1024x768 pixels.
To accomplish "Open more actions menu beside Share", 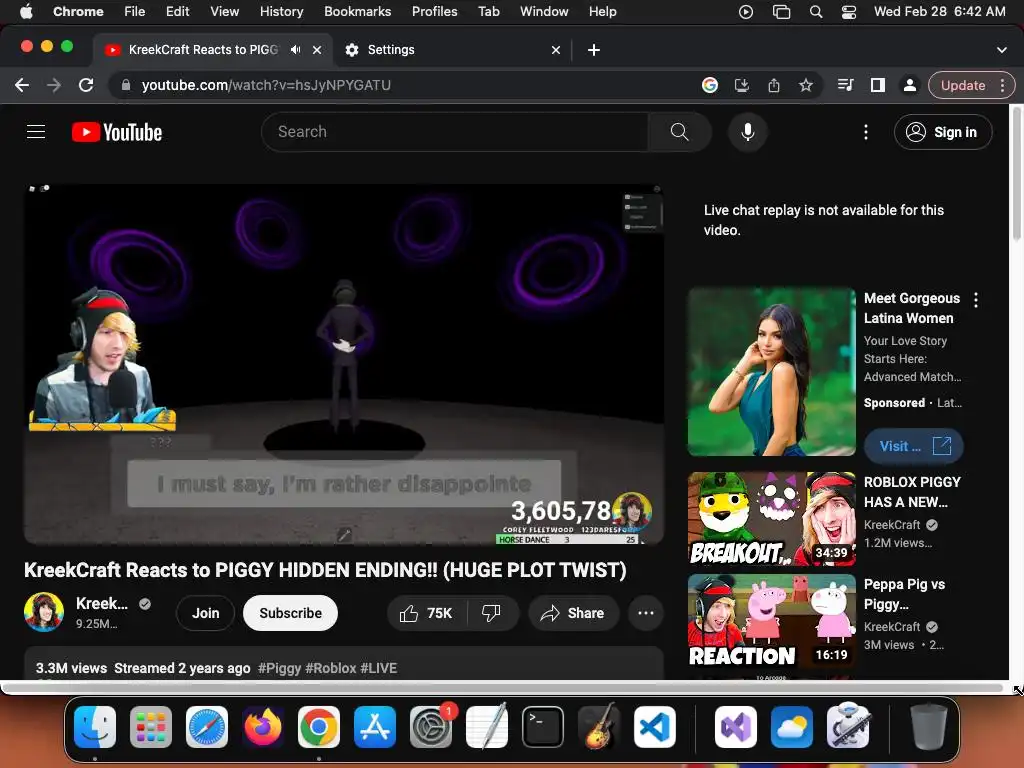I will click(x=646, y=613).
